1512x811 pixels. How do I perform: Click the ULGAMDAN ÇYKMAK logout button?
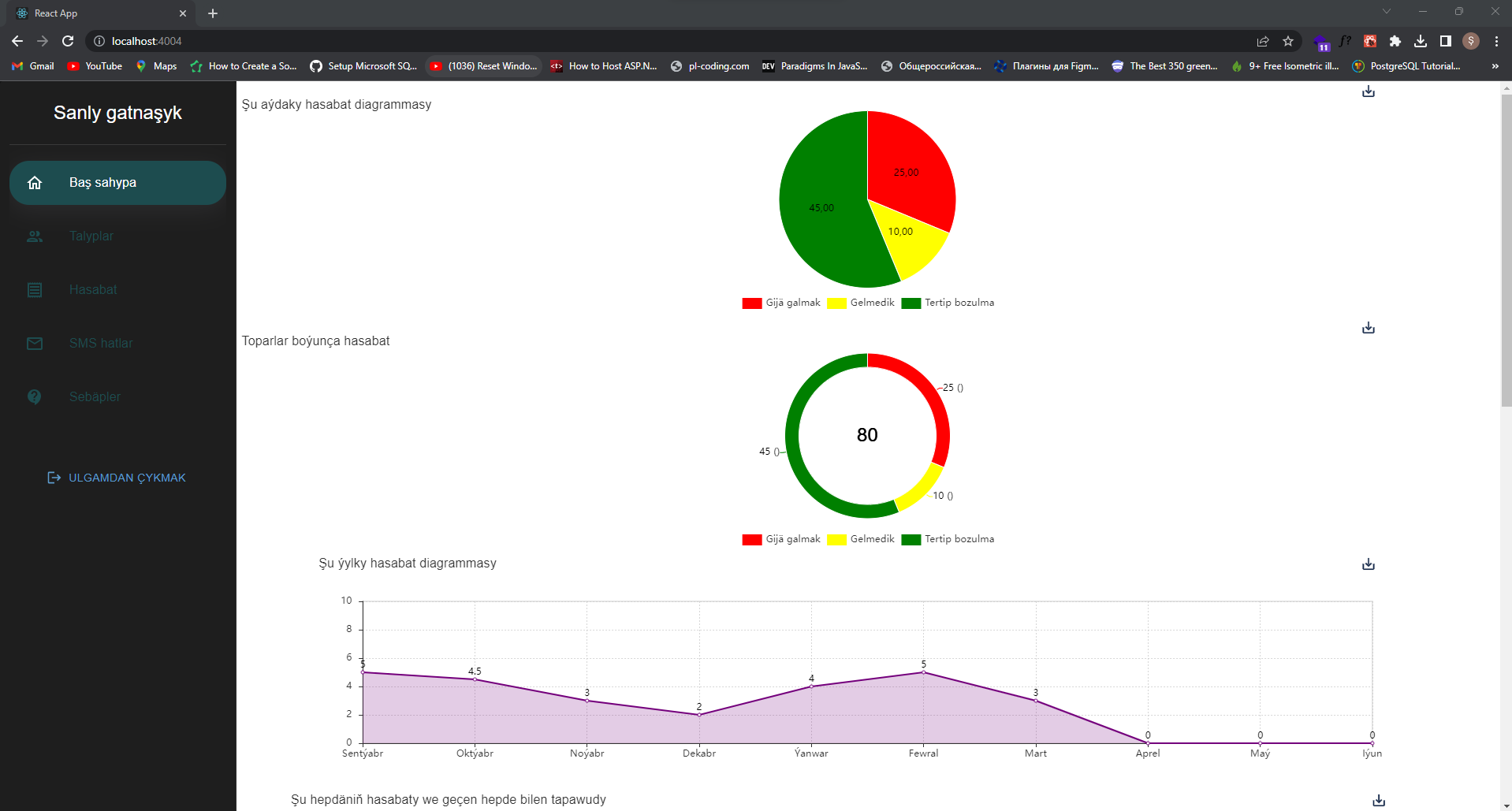coord(117,478)
